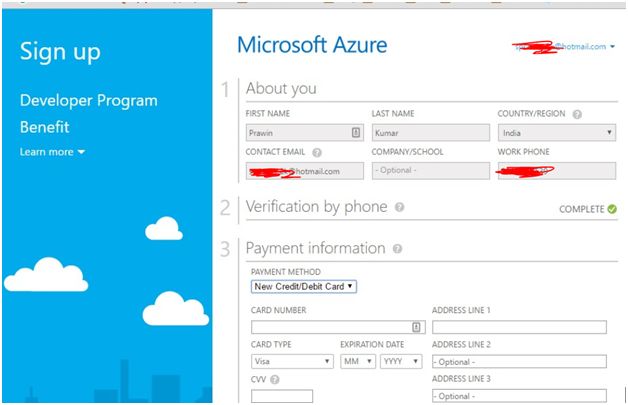Open the Card Type dropdown showing Visa
628x405 pixels.
point(292,361)
